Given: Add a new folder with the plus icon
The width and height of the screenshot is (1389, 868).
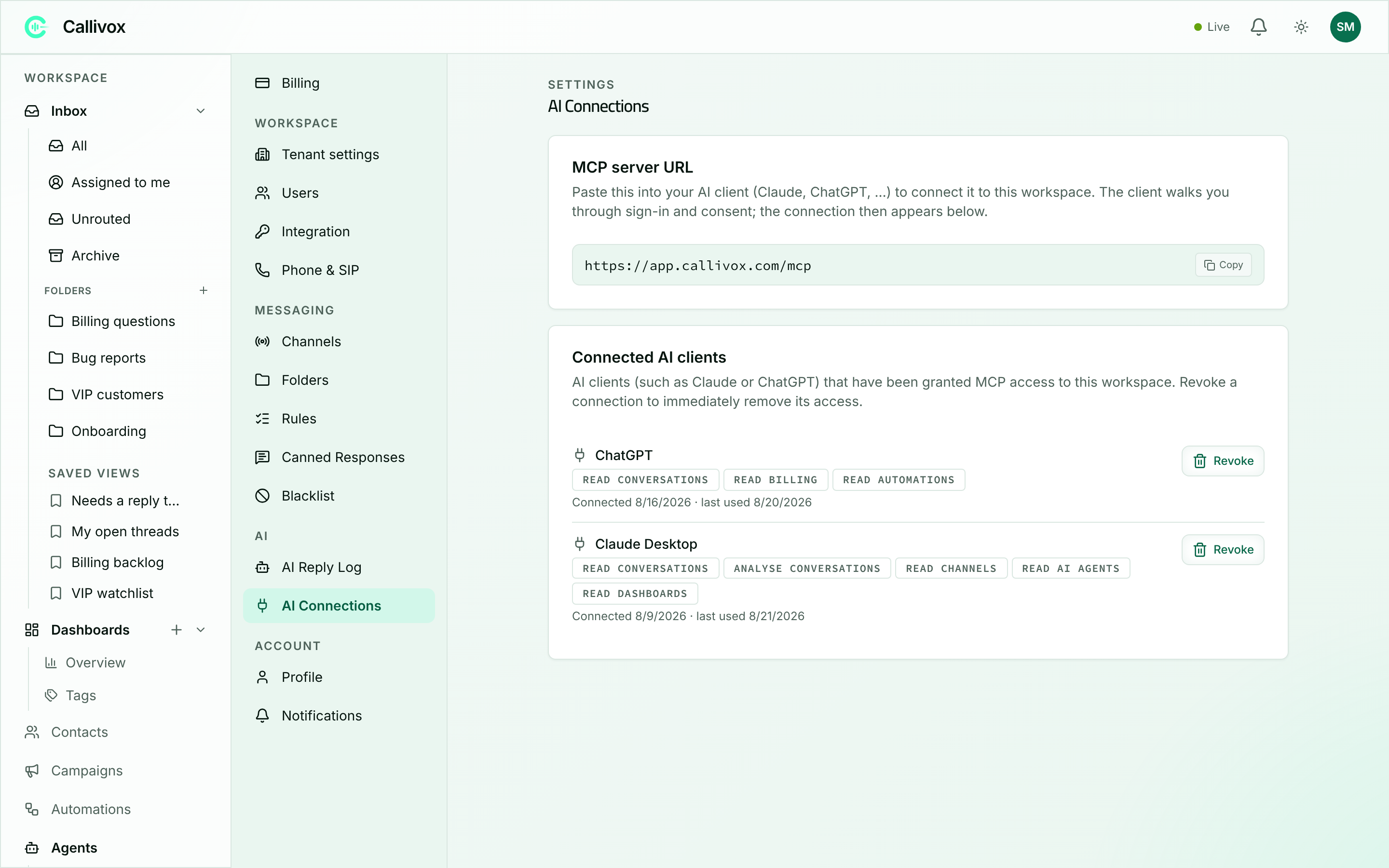Looking at the screenshot, I should (x=203, y=290).
